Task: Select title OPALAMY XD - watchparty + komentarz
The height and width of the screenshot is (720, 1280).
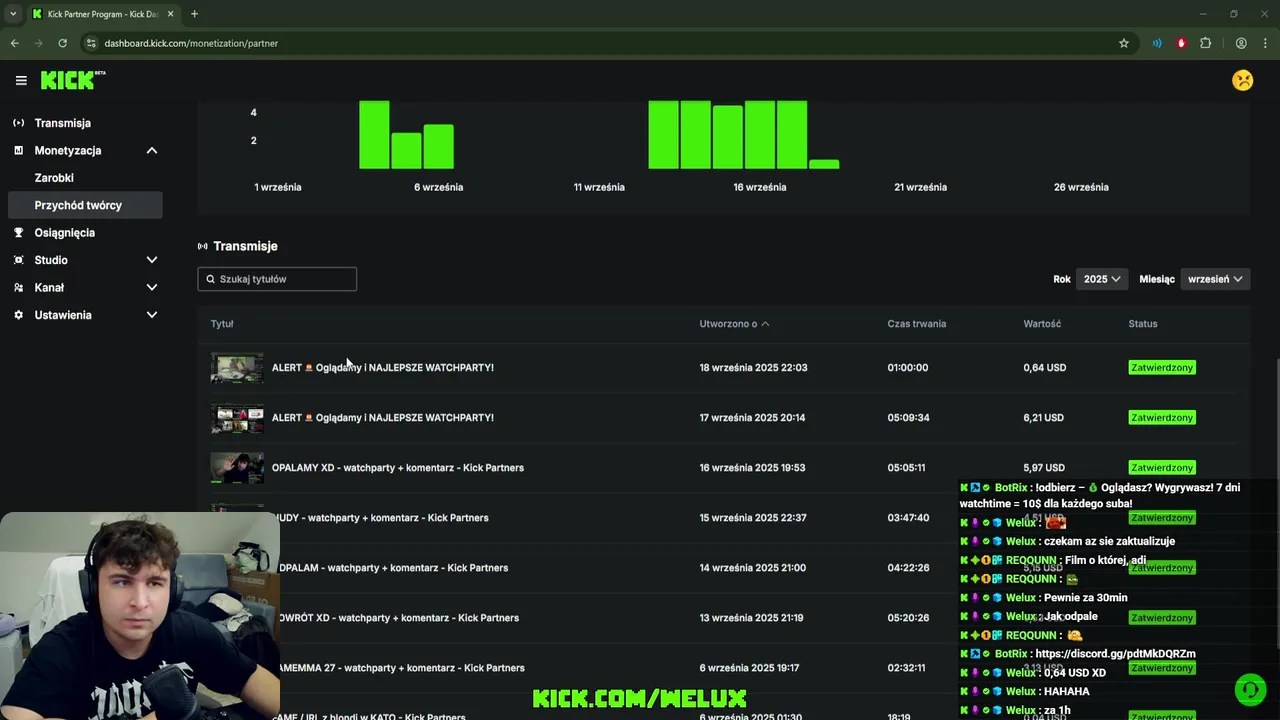Action: point(398,468)
